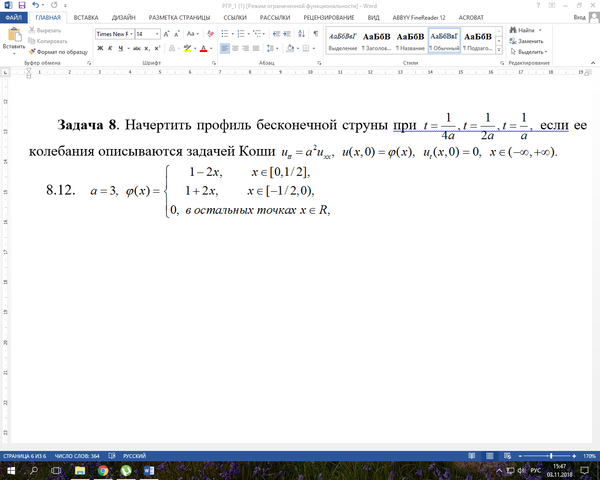Click the Clear Formatting eraser icon
Screen dimensions: 600x480
(205, 33)
